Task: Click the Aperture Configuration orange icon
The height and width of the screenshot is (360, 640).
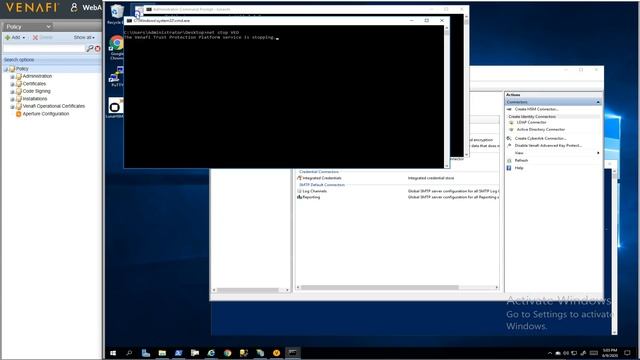Action: click(18, 114)
